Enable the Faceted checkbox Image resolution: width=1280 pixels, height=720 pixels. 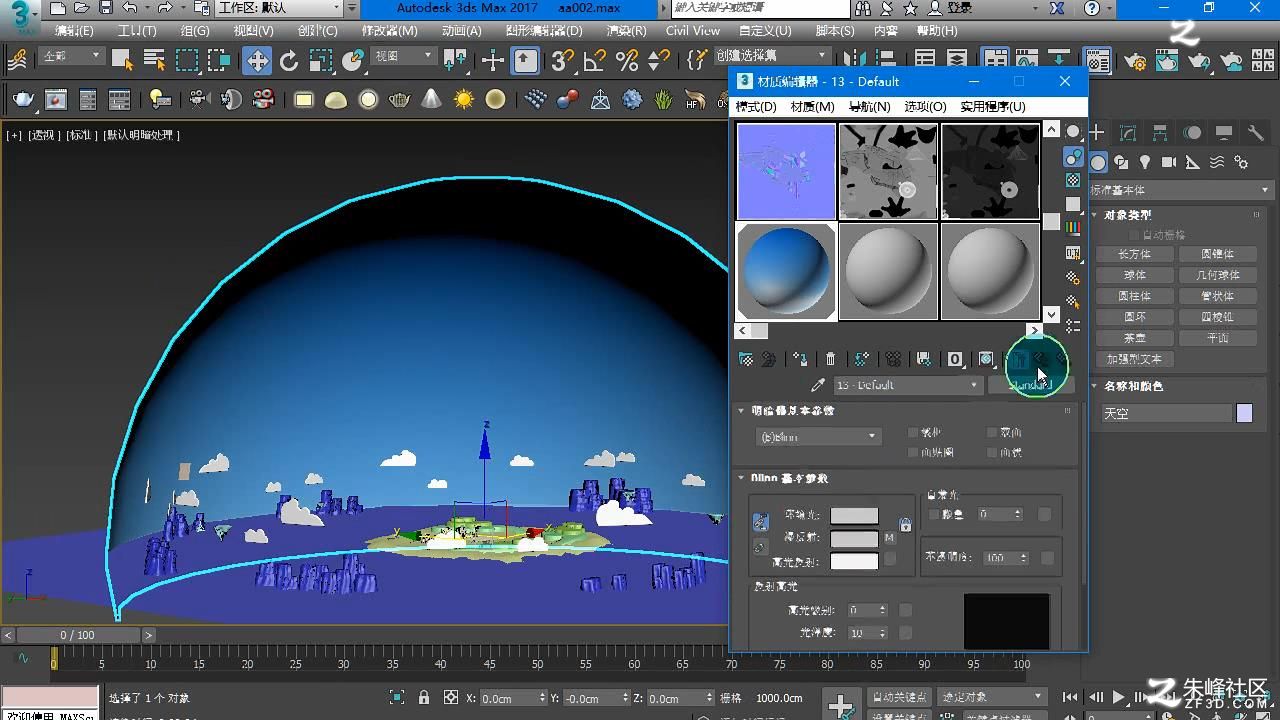[x=992, y=453]
